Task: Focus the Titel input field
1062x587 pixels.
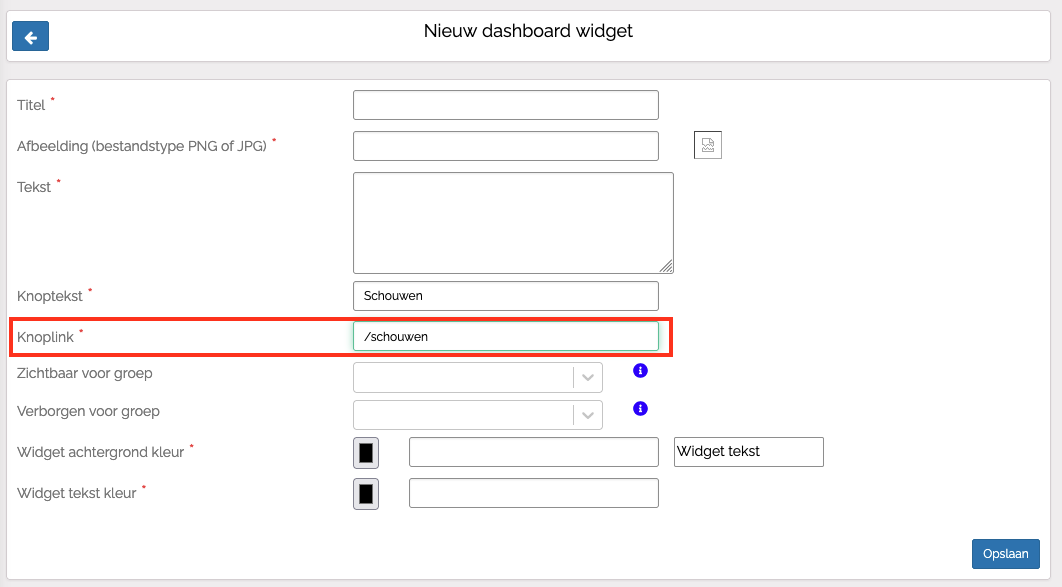Action: [505, 105]
